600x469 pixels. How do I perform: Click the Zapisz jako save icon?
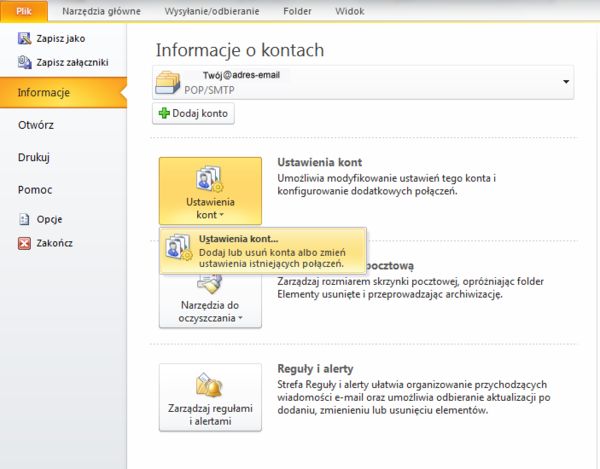24,38
